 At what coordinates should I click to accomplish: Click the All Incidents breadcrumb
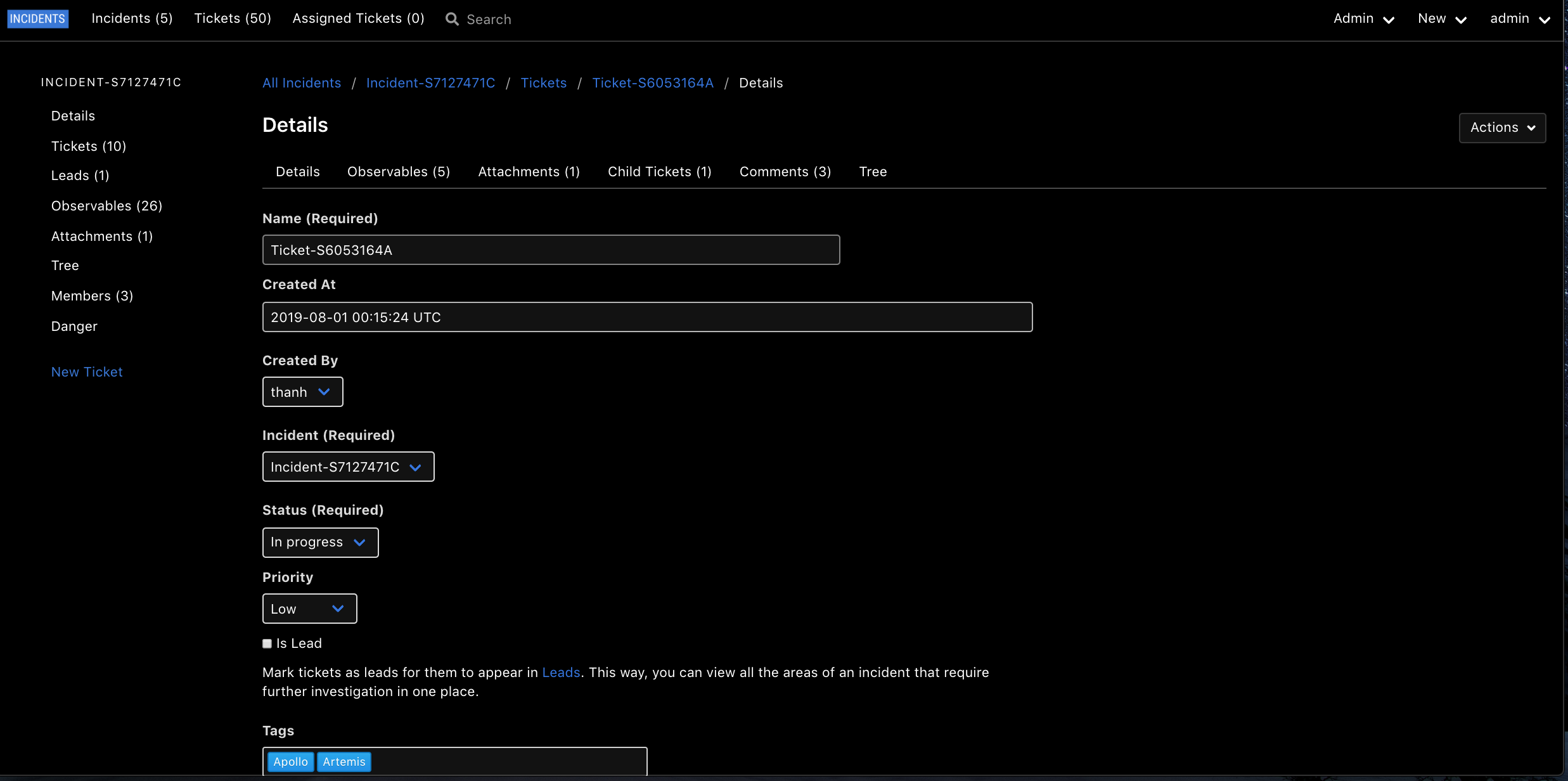tap(302, 83)
